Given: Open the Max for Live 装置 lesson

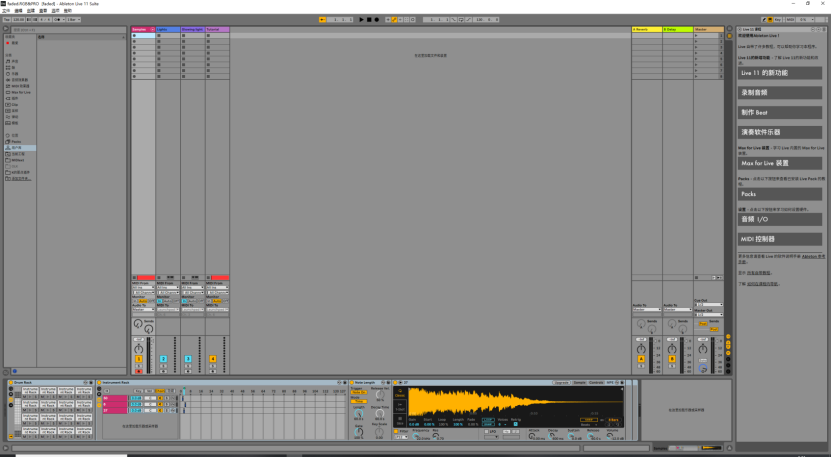Looking at the screenshot, I should 780,163.
